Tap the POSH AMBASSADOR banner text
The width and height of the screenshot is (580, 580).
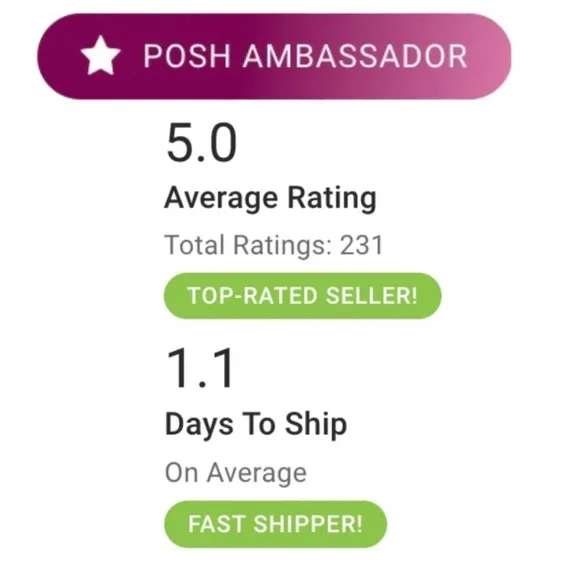point(306,56)
